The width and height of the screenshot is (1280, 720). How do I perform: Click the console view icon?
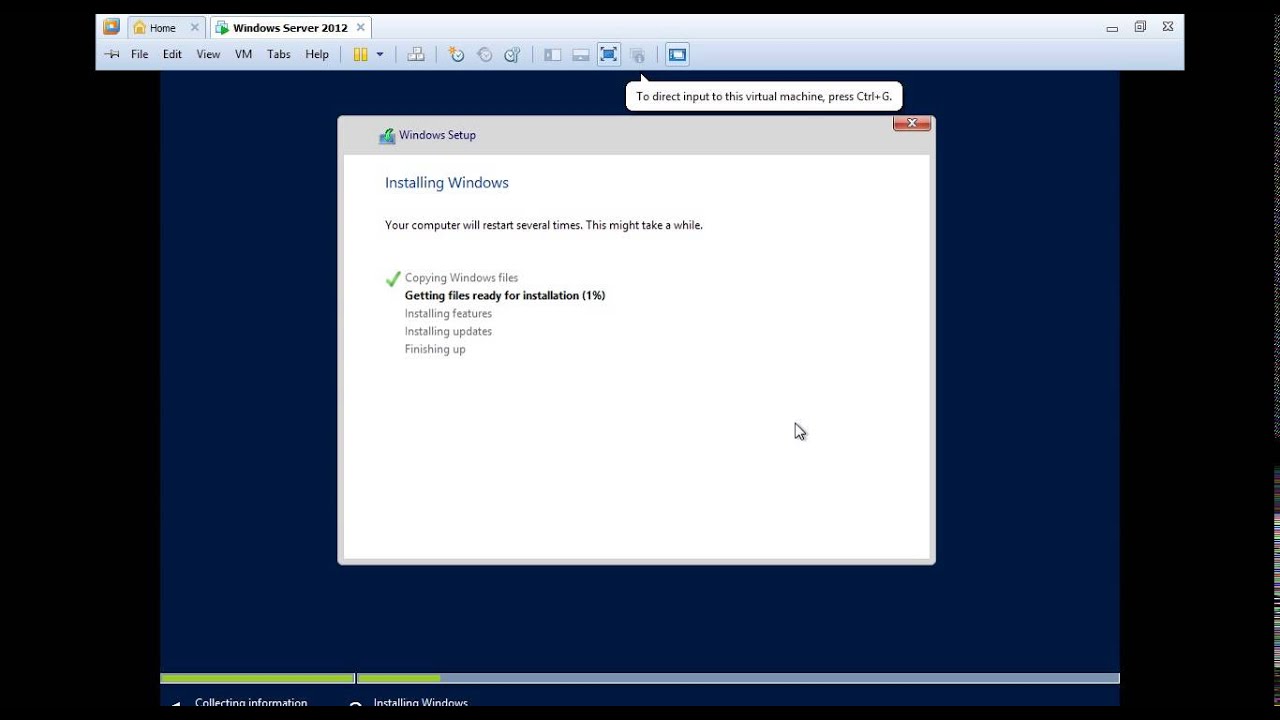677,54
